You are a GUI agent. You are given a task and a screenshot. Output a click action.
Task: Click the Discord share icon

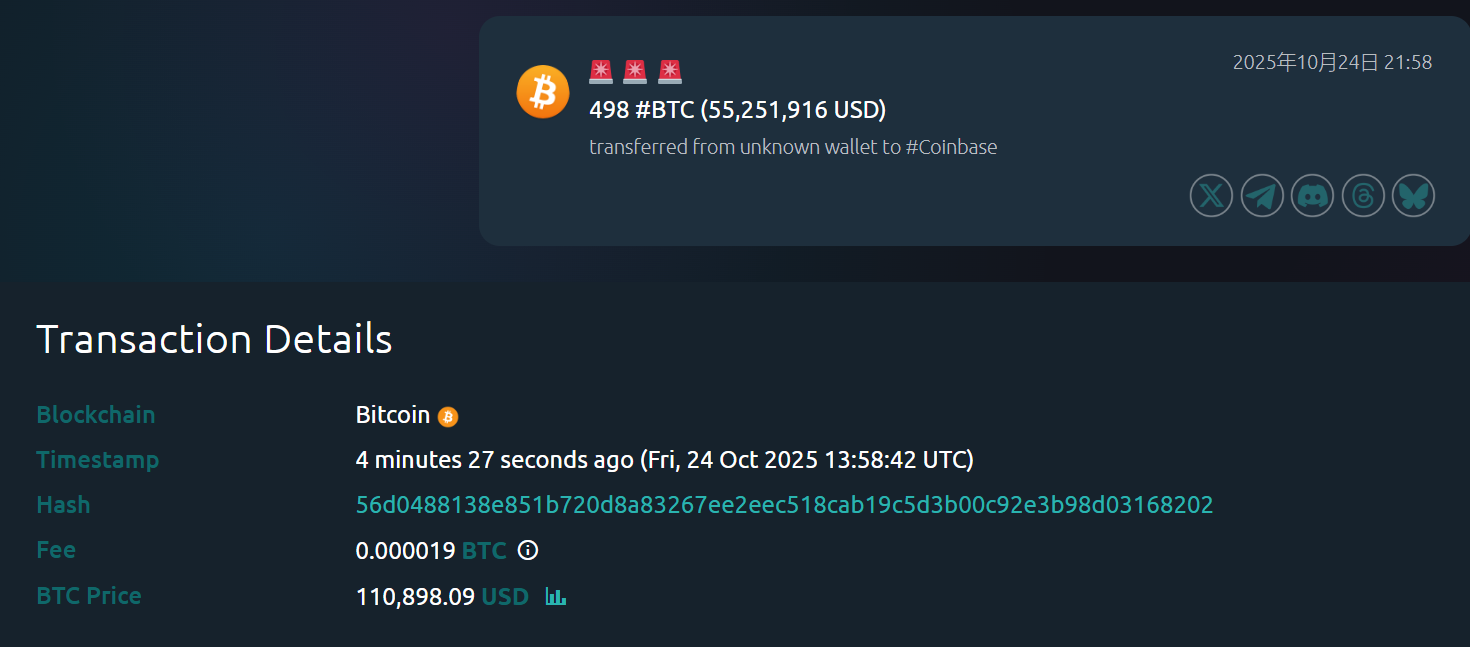(x=1312, y=195)
